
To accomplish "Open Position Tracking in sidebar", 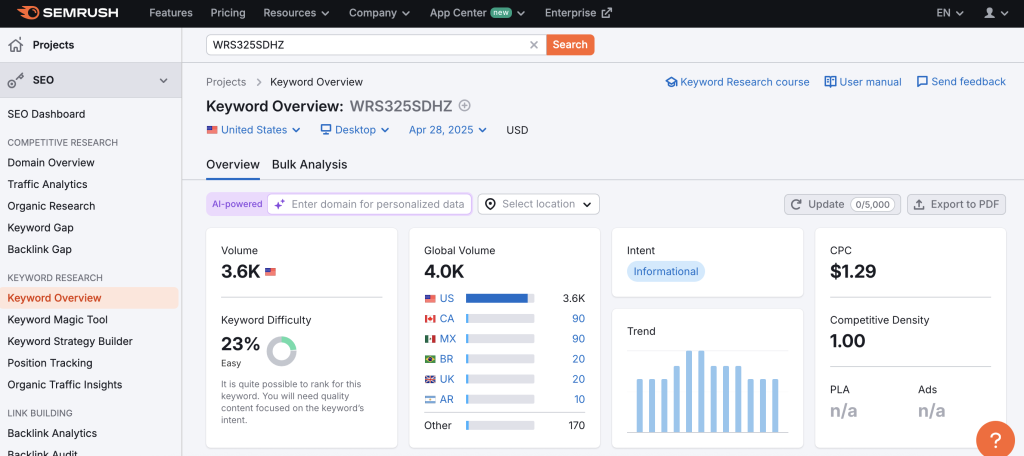I will coord(50,363).
